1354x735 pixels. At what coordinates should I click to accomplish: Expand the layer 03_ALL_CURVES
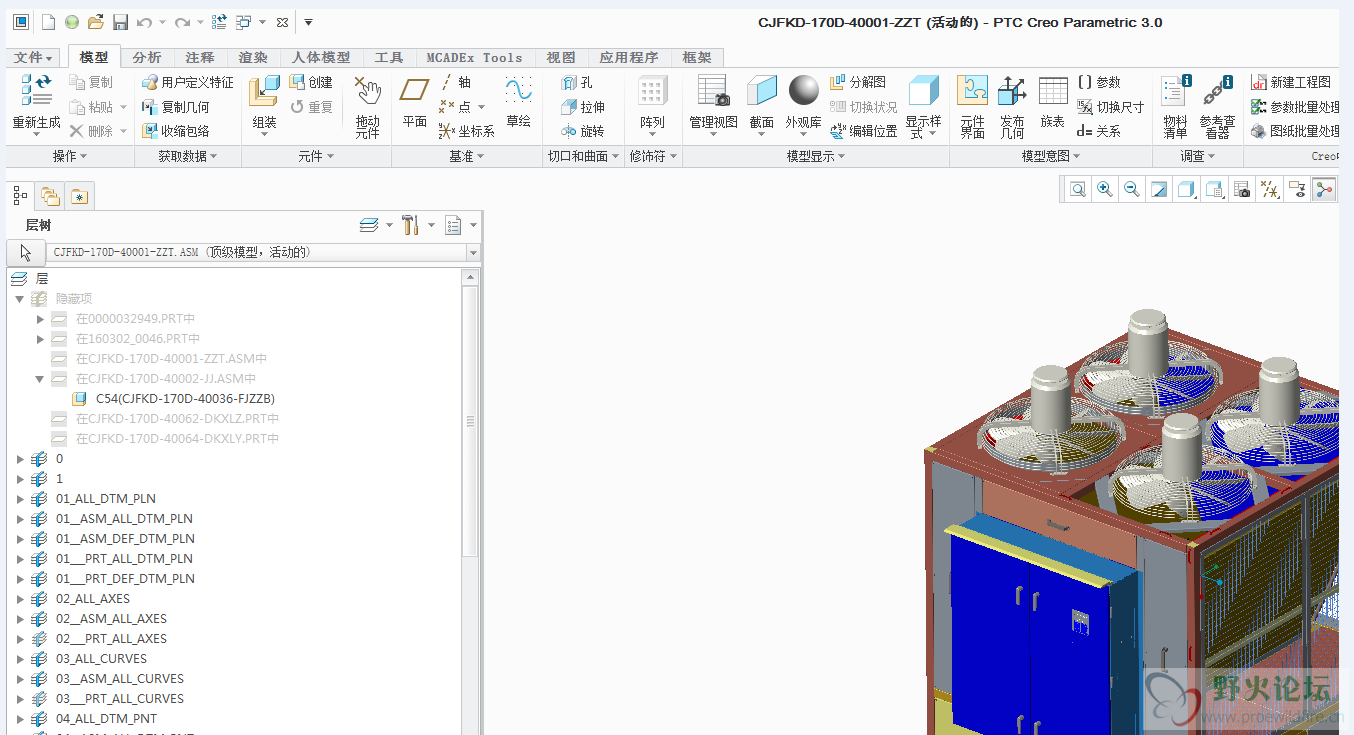20,658
